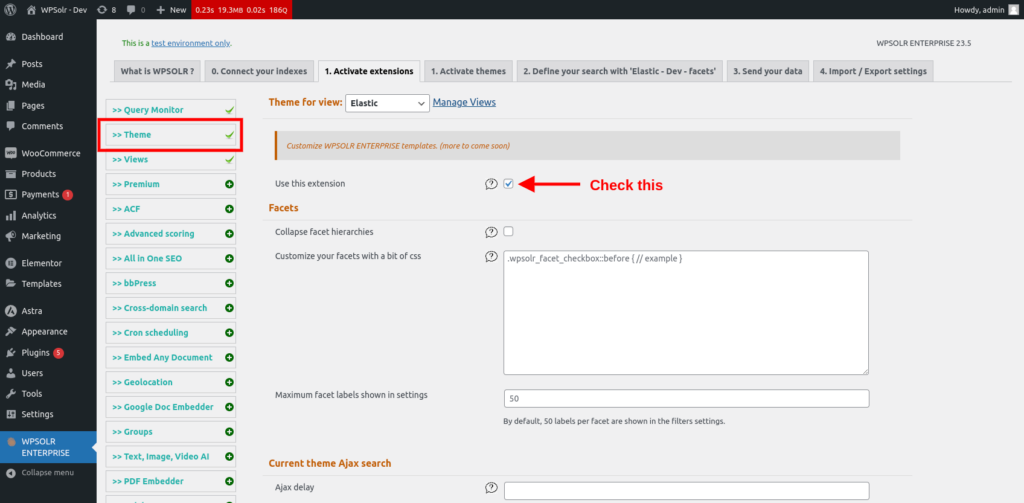This screenshot has height=503, width=1024.
Task: Open Appearance in the admin menu
Action: point(48,332)
